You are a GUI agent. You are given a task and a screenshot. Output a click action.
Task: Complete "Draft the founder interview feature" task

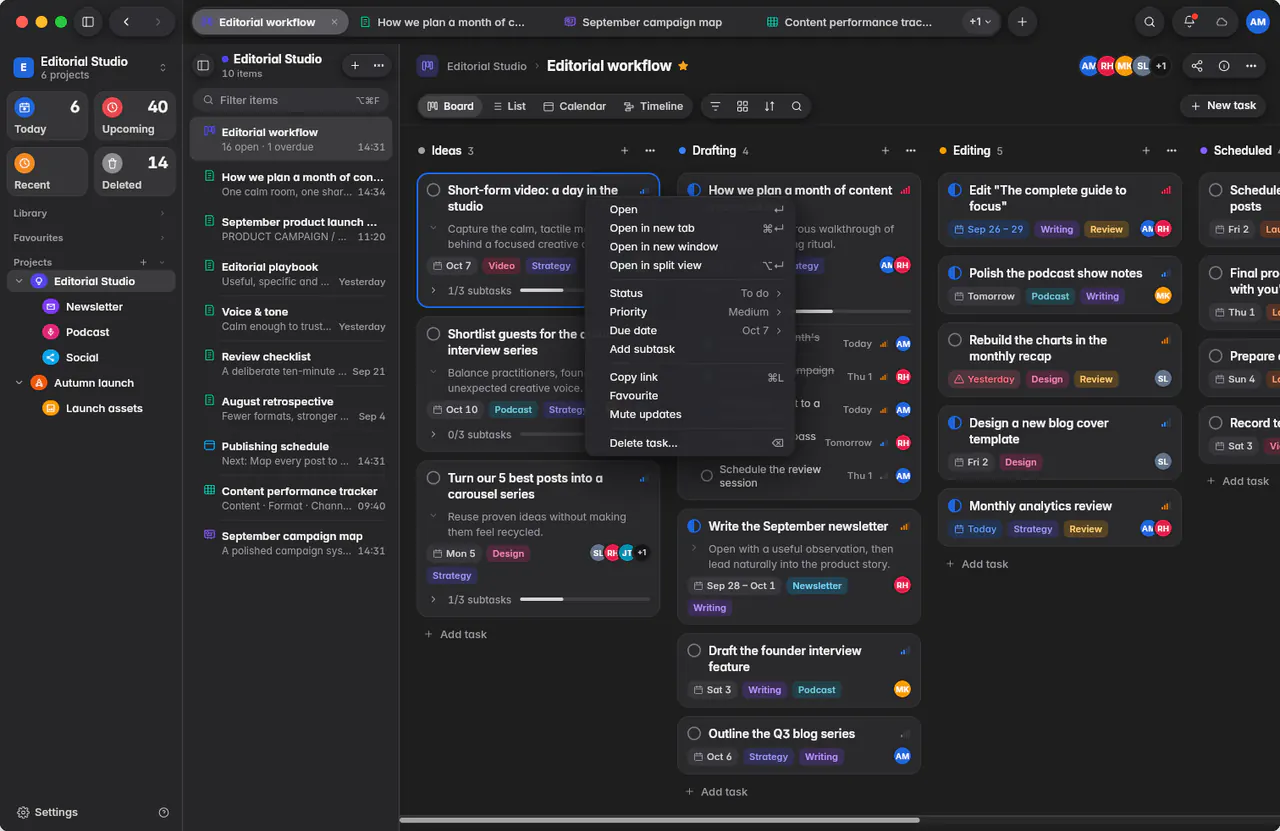694,651
